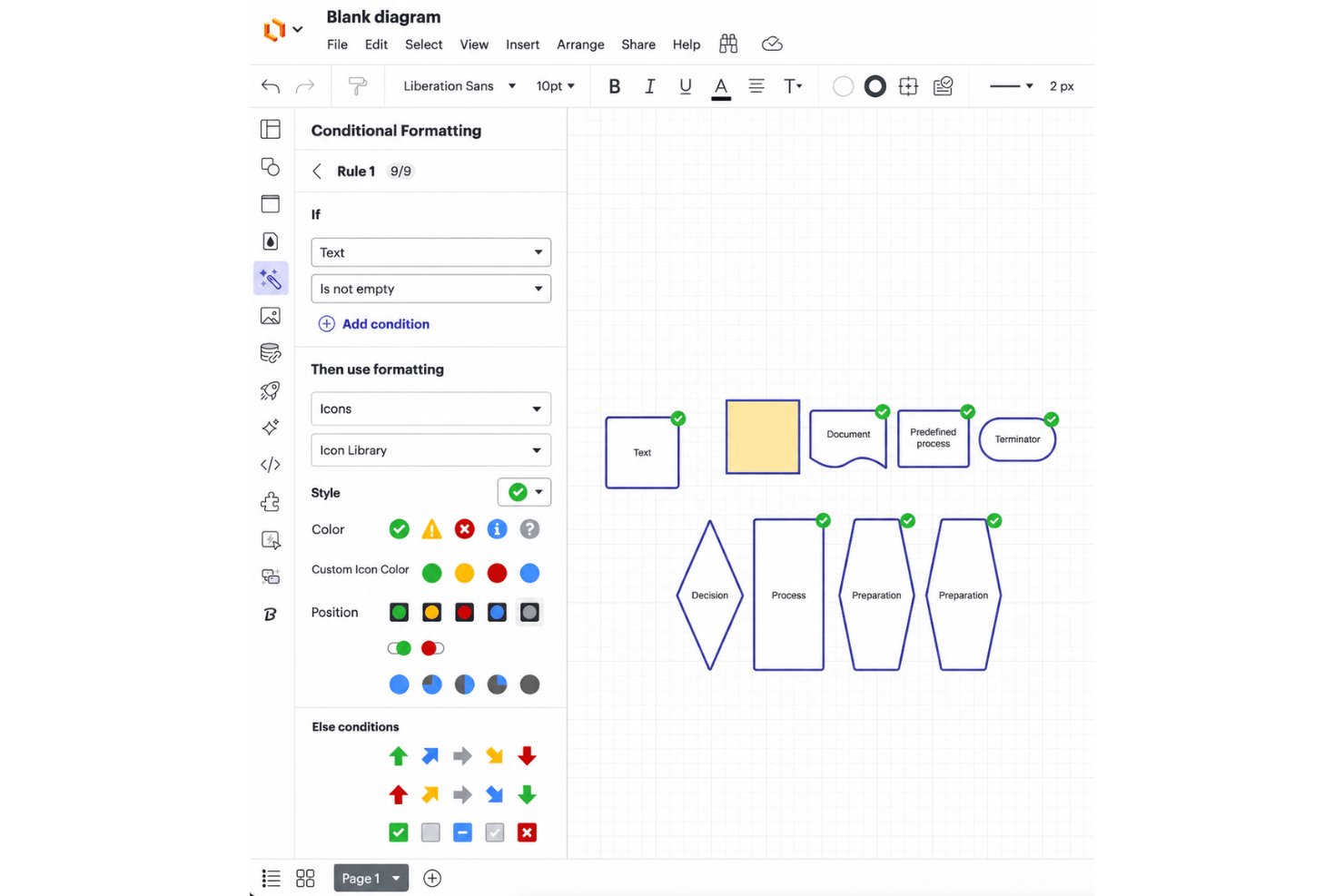This screenshot has height=896, width=1344.
Task: Open the text color tool
Action: [721, 87]
